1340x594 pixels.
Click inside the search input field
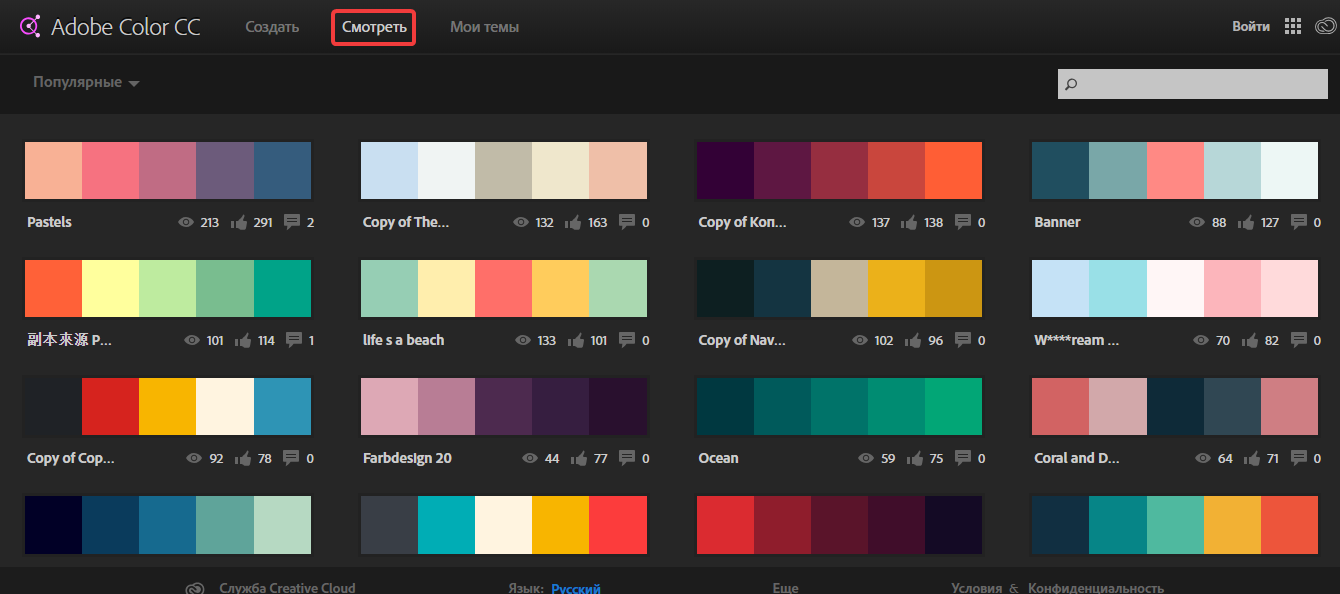pyautogui.click(x=1190, y=84)
